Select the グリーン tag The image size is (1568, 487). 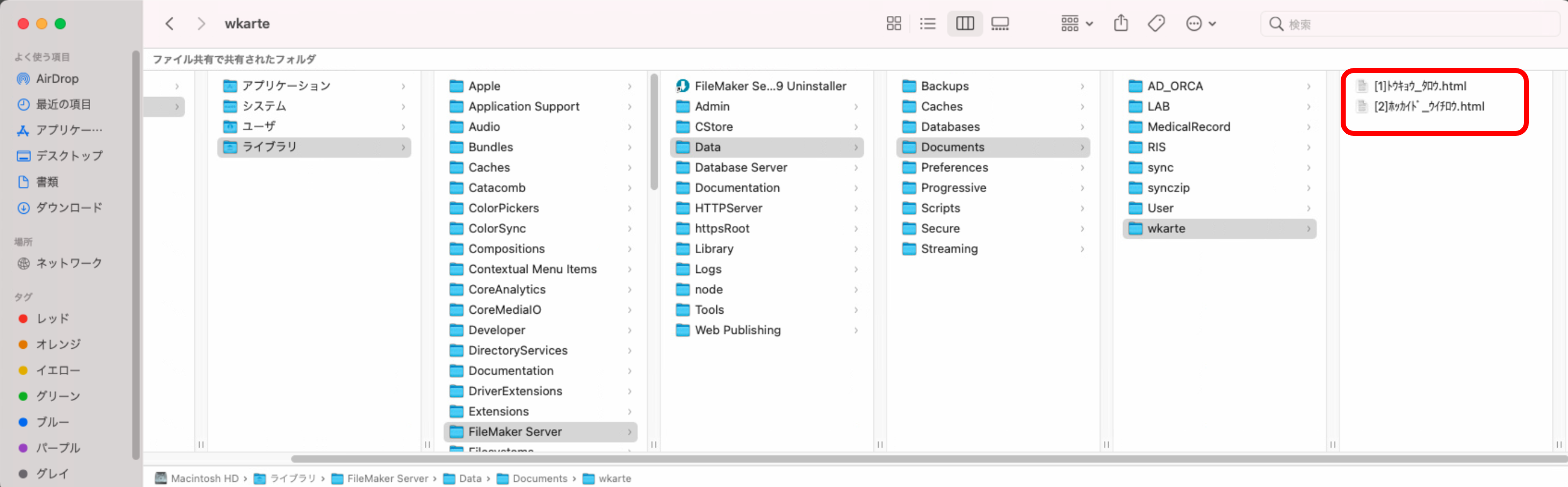click(58, 396)
